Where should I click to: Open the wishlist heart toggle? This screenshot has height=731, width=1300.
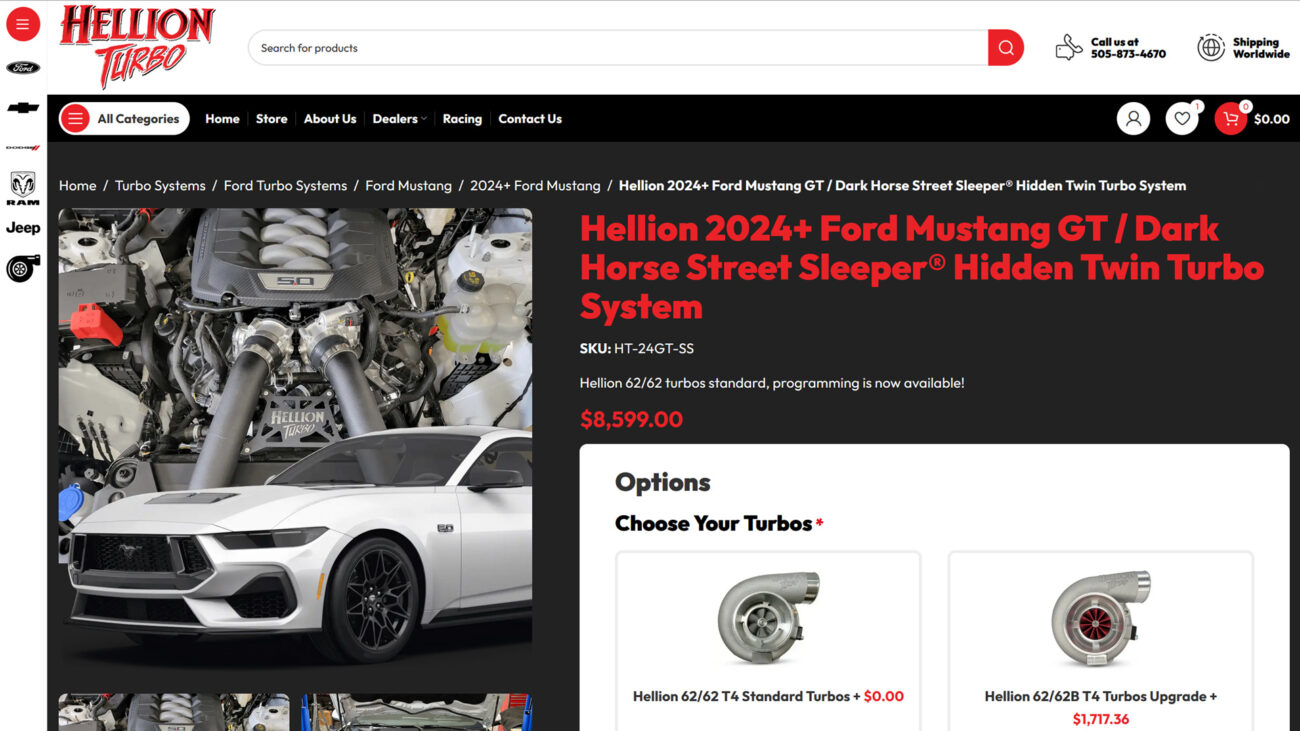pos(1181,118)
